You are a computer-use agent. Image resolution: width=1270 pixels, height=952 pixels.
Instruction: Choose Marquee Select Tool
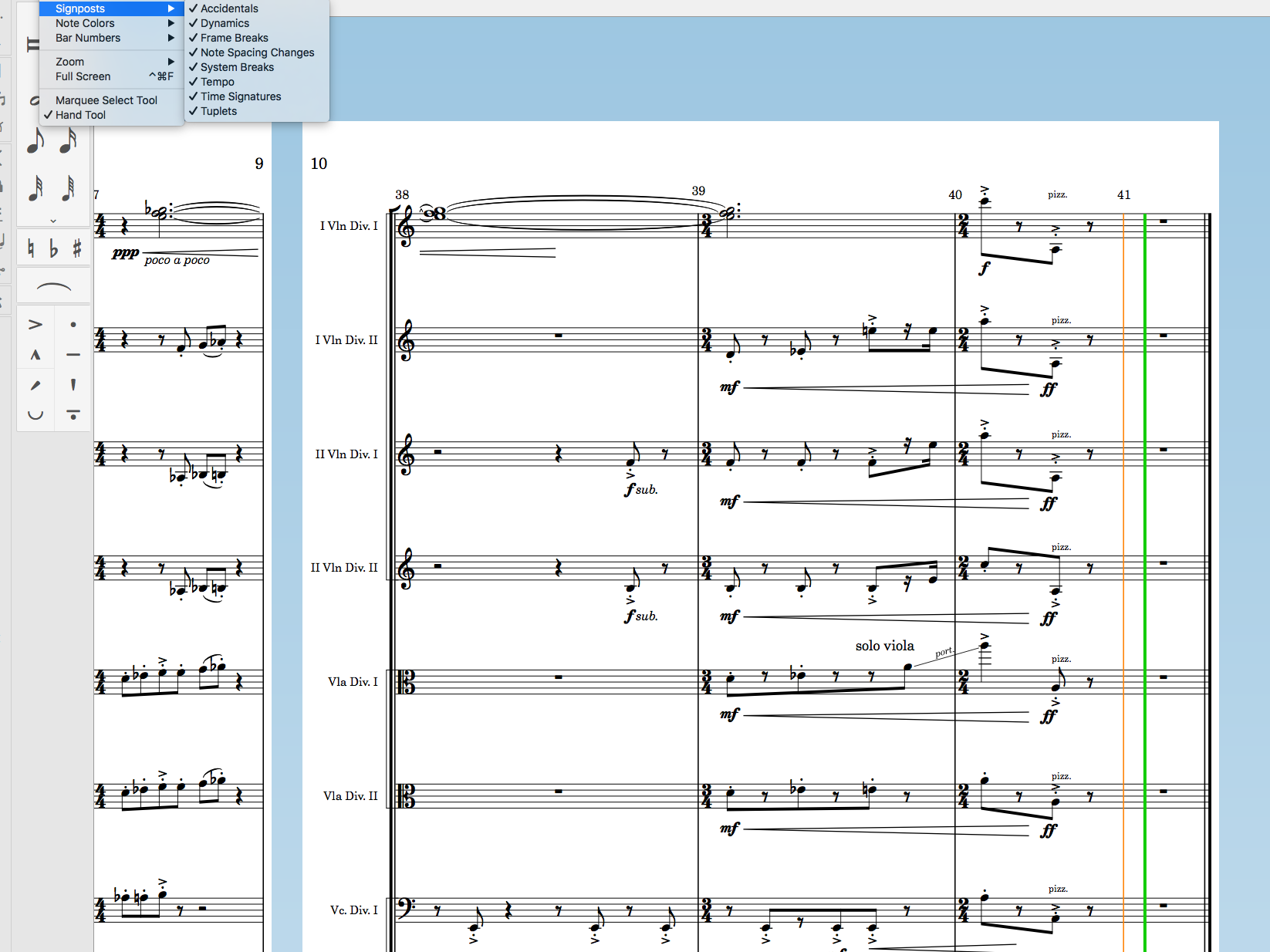pos(111,100)
